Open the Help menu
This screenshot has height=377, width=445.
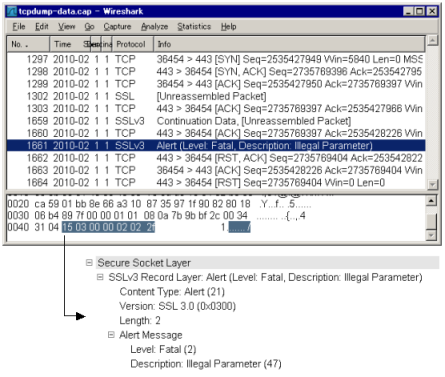tap(228, 26)
